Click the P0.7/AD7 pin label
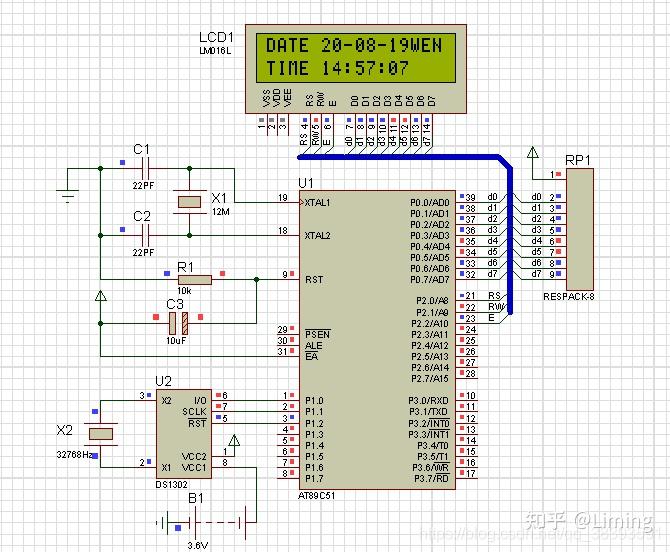The image size is (670, 552). pyautogui.click(x=430, y=280)
